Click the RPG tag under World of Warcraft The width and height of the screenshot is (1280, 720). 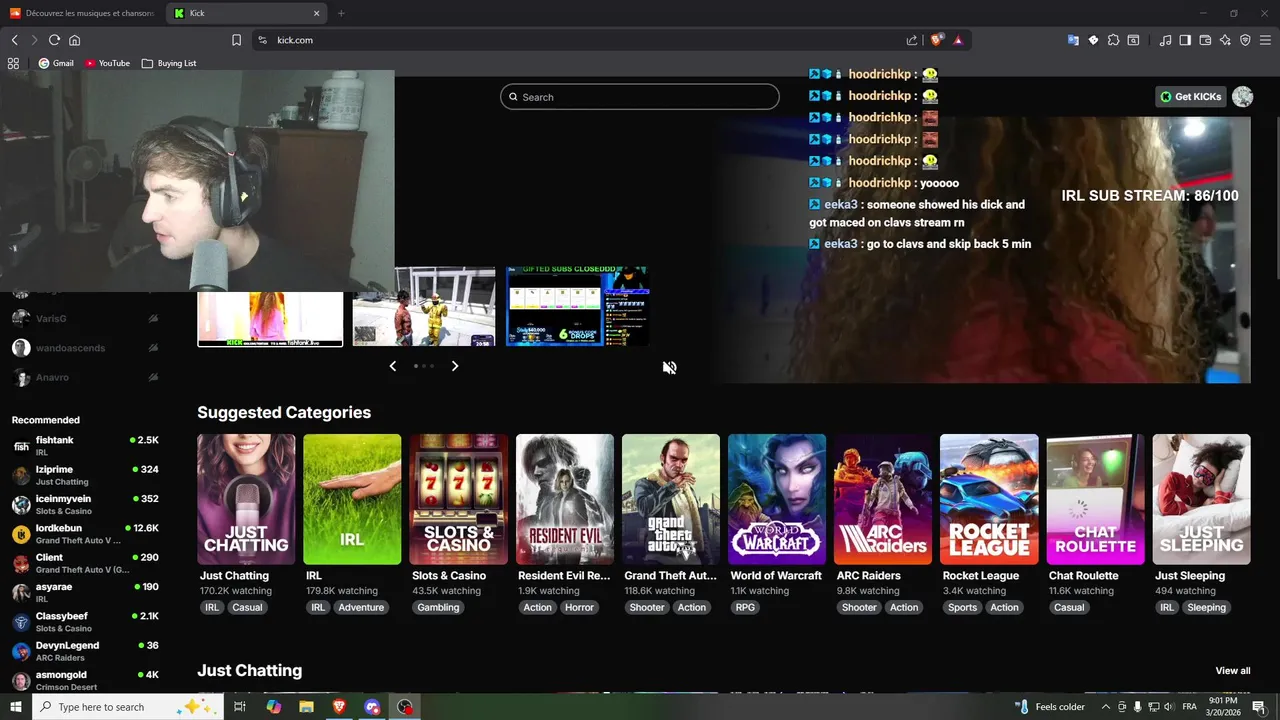click(x=745, y=607)
